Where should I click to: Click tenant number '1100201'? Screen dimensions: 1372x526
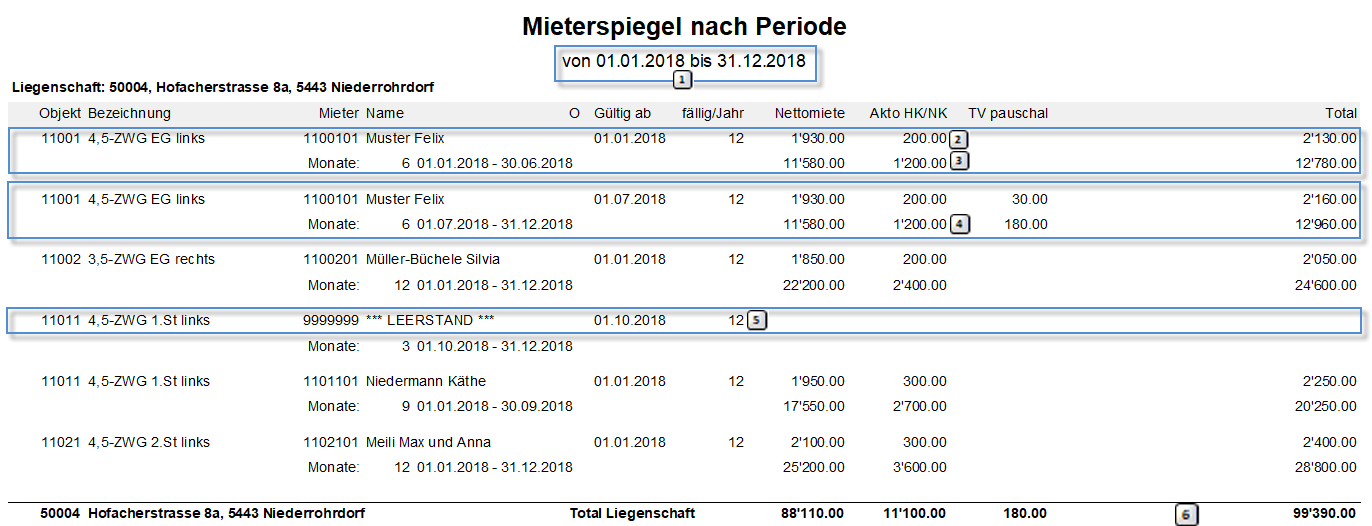tap(331, 259)
